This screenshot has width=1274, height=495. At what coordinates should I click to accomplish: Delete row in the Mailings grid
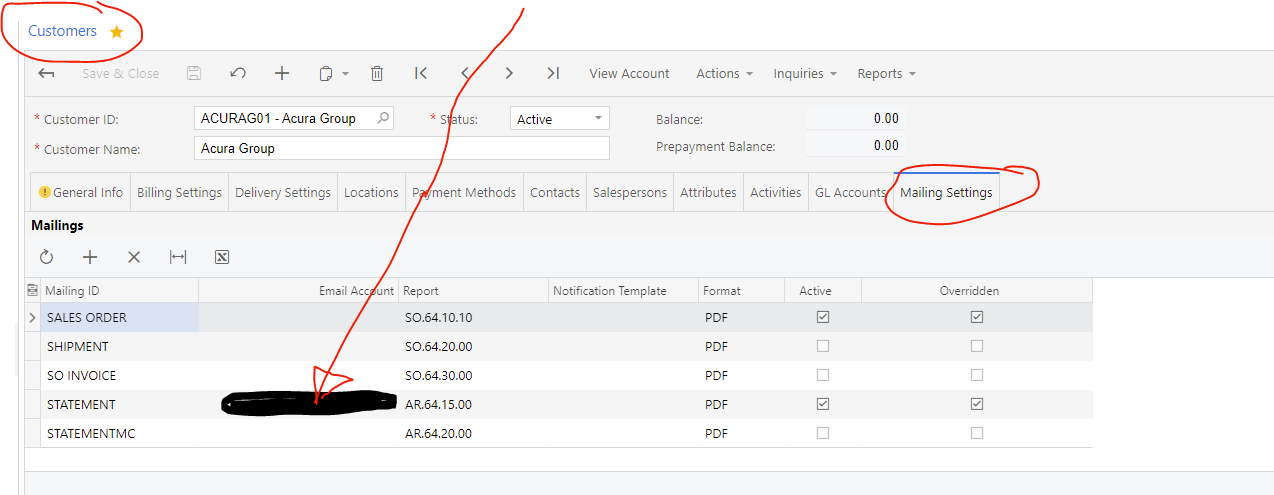(x=134, y=257)
